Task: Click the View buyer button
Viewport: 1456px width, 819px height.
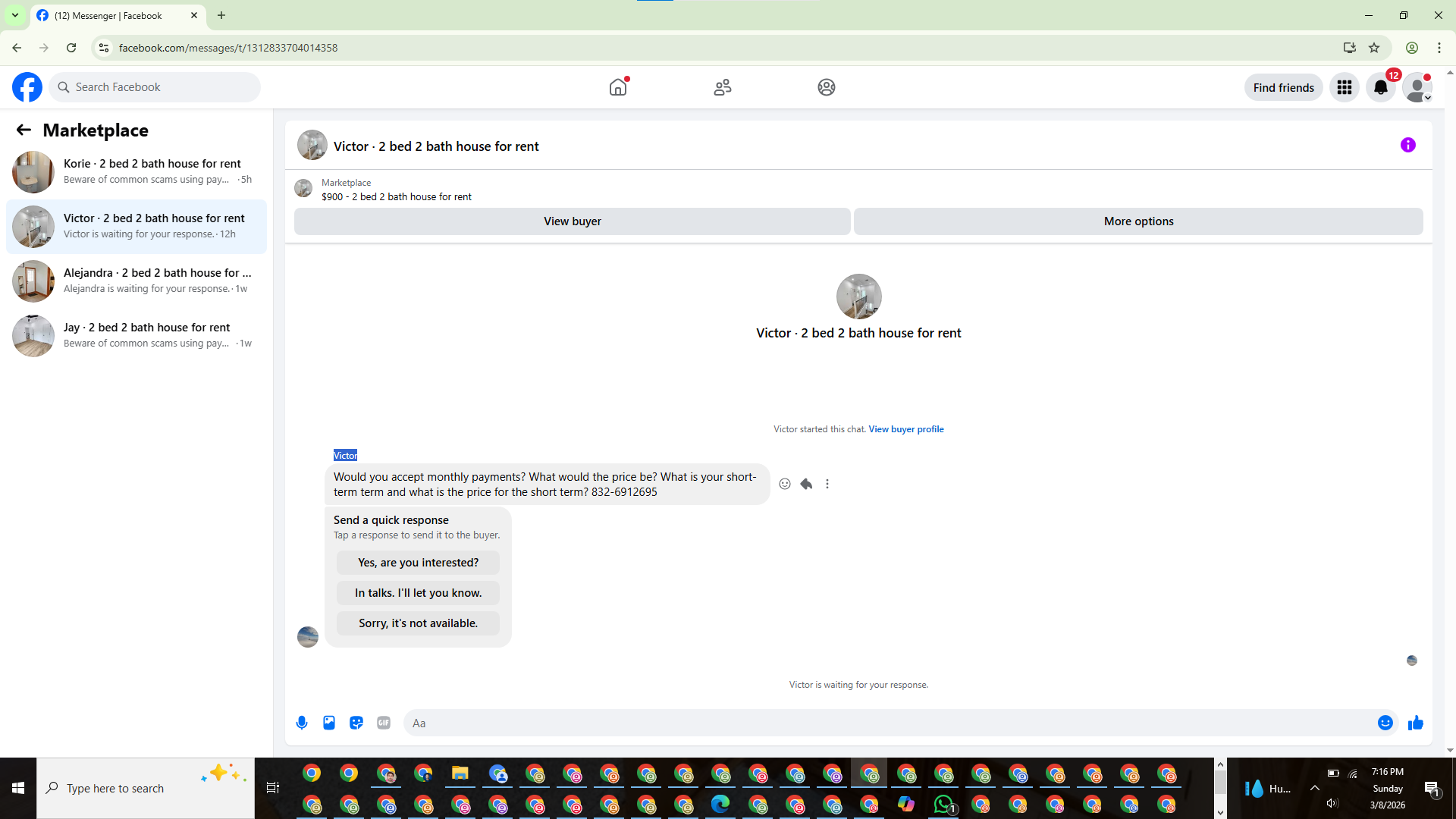Action: (x=572, y=221)
